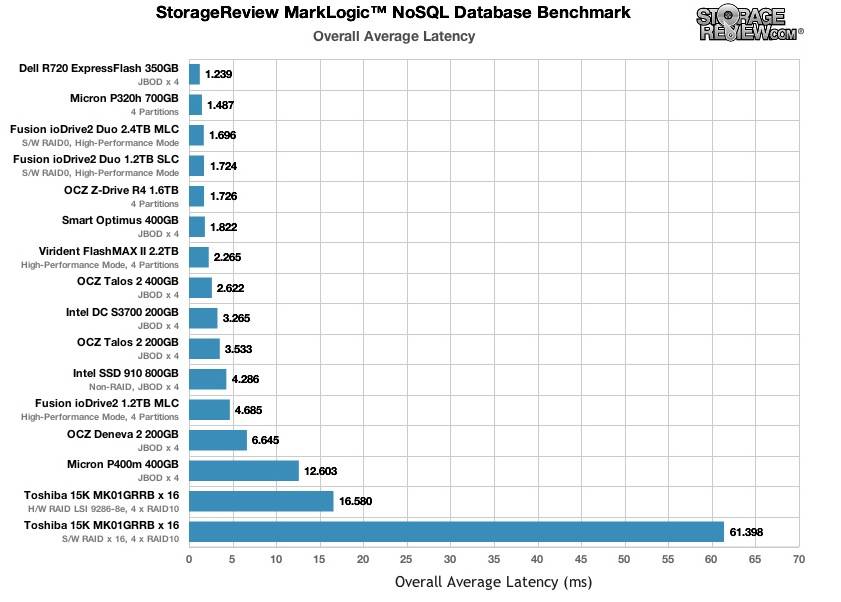The width and height of the screenshot is (841, 602).
Task: Select the 'OCZ Talos 2 200GB' label
Action: click(x=128, y=342)
